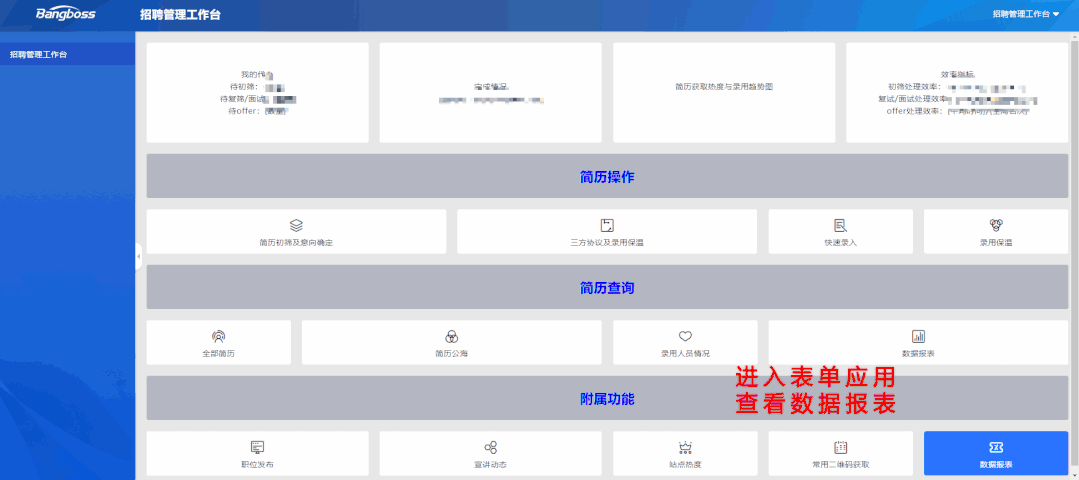Click the 快速录入 quick entry icon
The width and height of the screenshot is (1079, 480).
840,226
